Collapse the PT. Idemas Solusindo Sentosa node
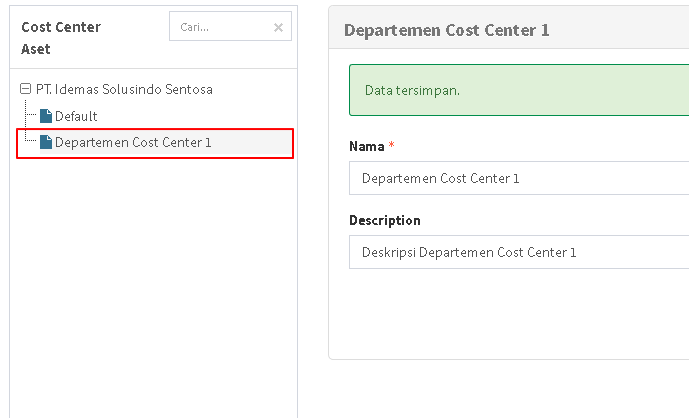 coord(25,89)
